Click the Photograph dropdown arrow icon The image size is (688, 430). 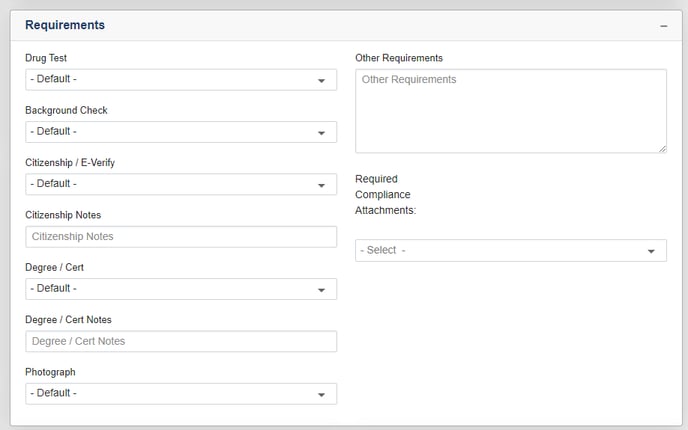coord(321,395)
